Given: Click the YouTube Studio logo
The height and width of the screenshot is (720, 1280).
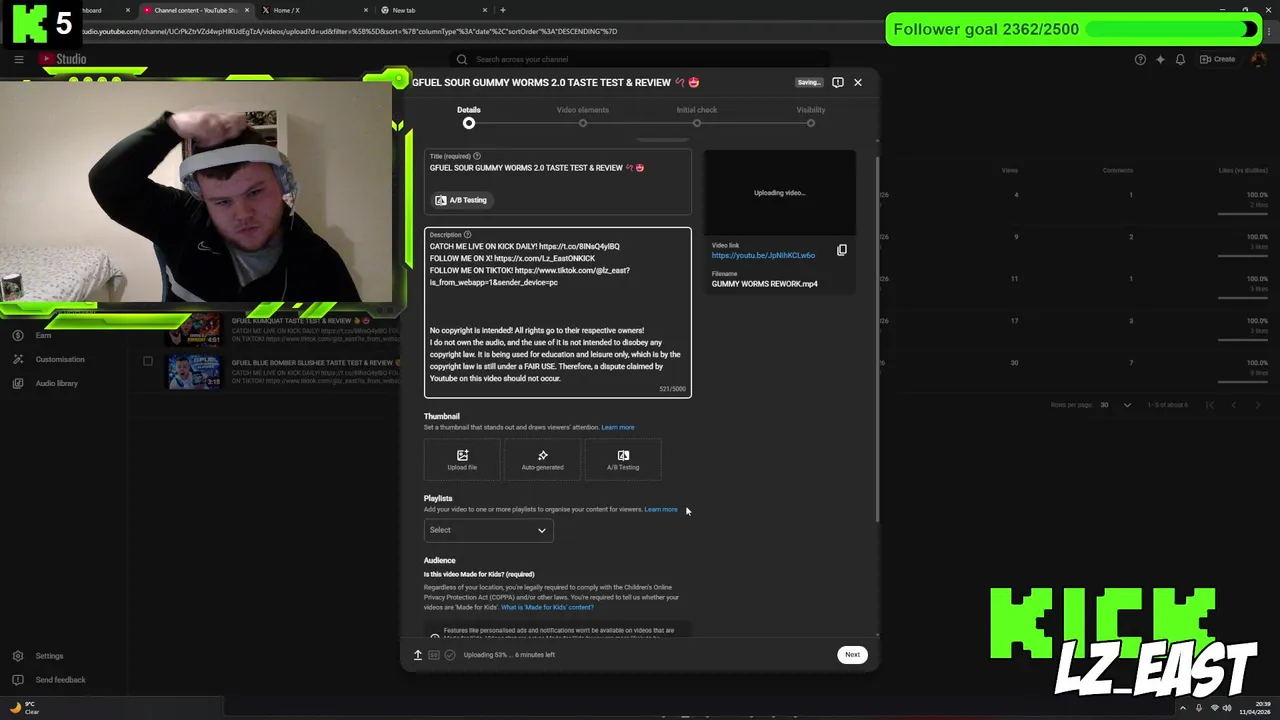Looking at the screenshot, I should (x=63, y=59).
